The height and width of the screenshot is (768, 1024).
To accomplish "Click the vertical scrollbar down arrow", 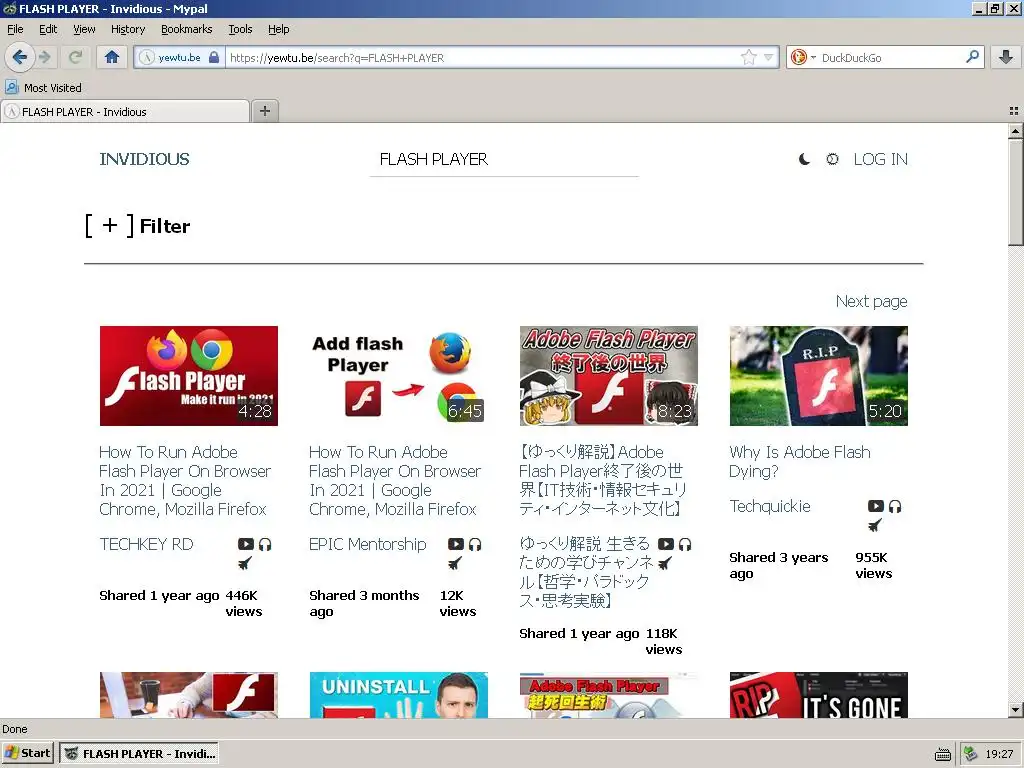I will tap(1015, 709).
